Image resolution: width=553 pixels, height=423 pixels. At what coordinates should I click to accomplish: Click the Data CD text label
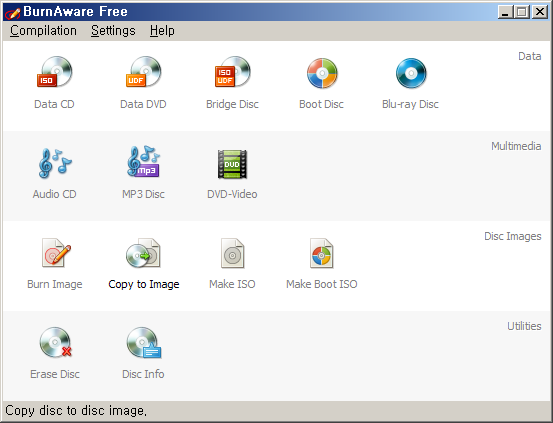pos(54,104)
